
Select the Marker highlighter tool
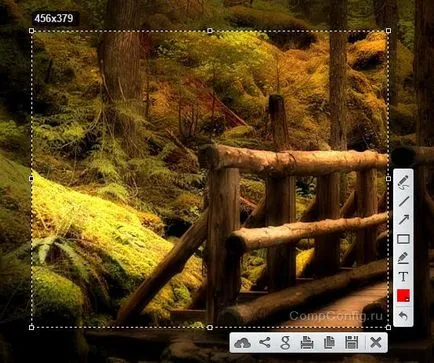[403, 258]
